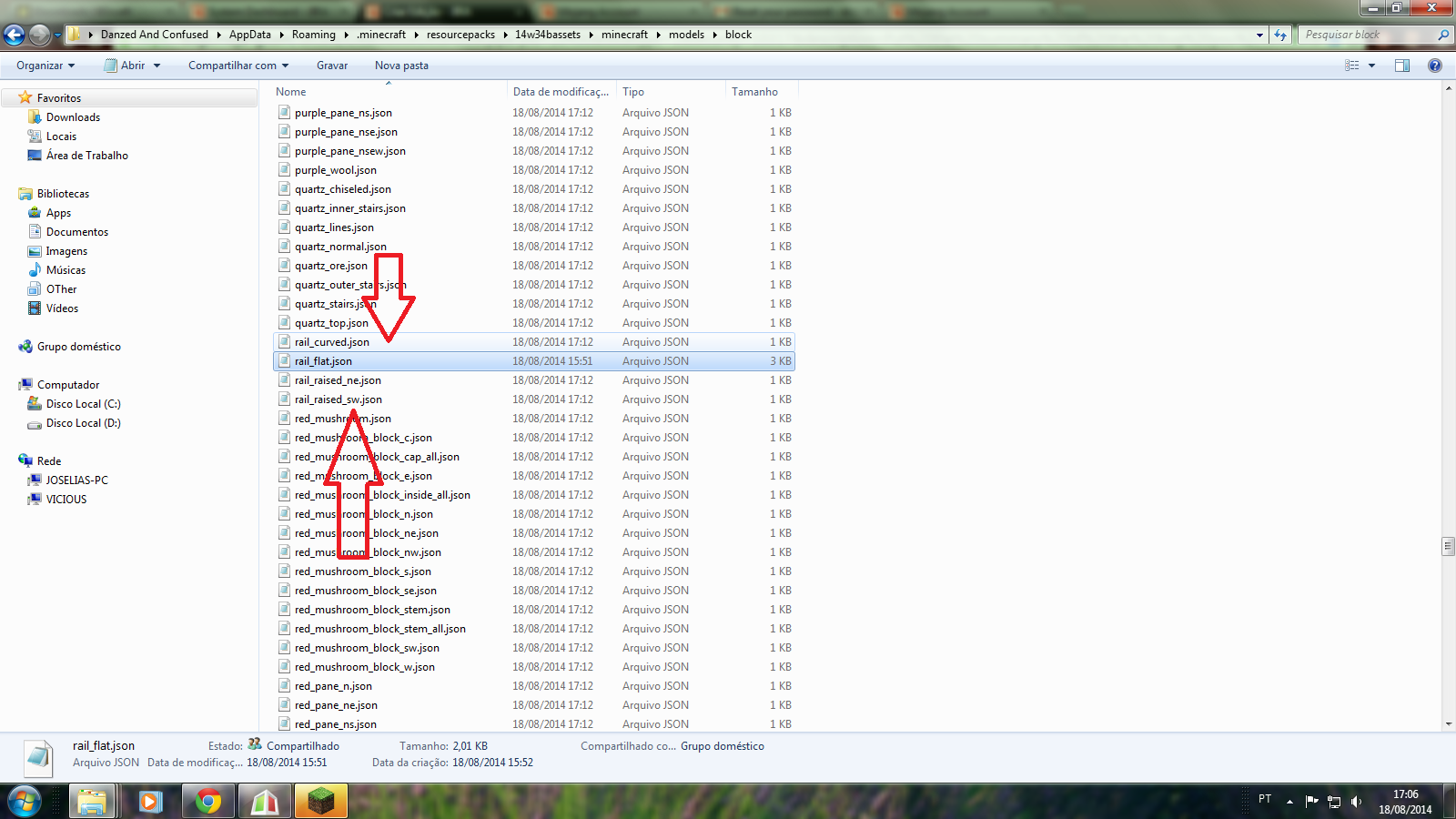Sort files by the Nome column
The width and height of the screenshot is (1456, 819).
(x=390, y=92)
